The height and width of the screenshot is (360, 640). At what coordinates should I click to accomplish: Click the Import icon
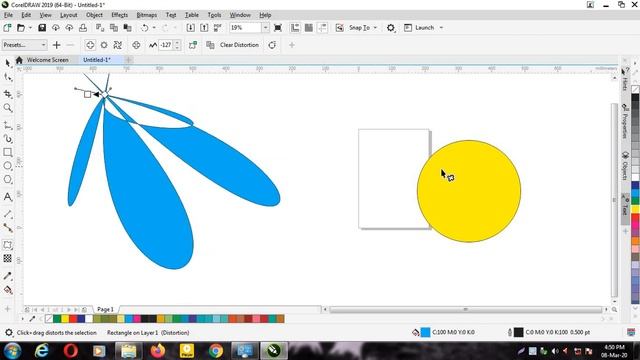pos(190,28)
